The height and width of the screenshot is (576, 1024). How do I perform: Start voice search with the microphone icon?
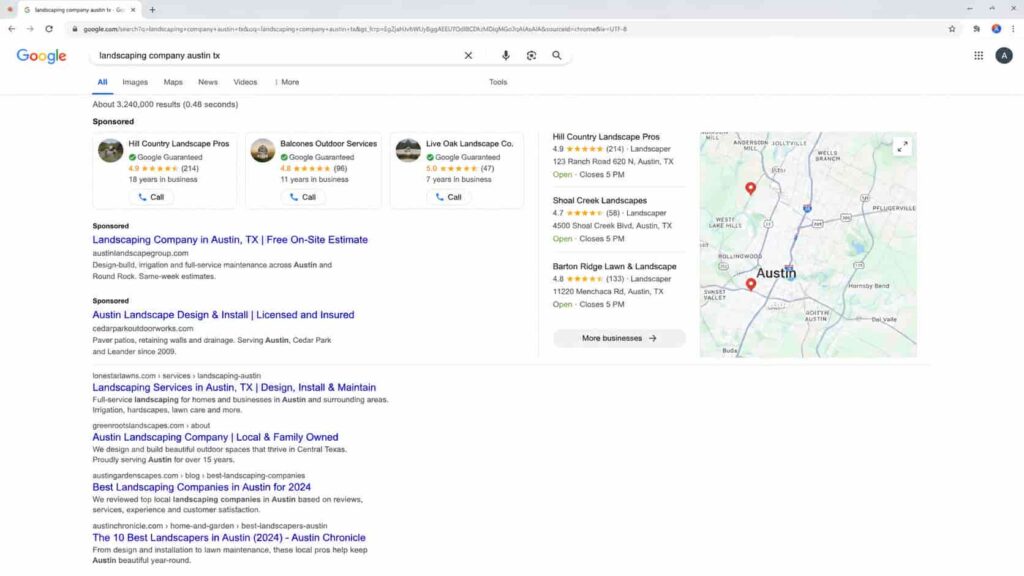(x=505, y=56)
